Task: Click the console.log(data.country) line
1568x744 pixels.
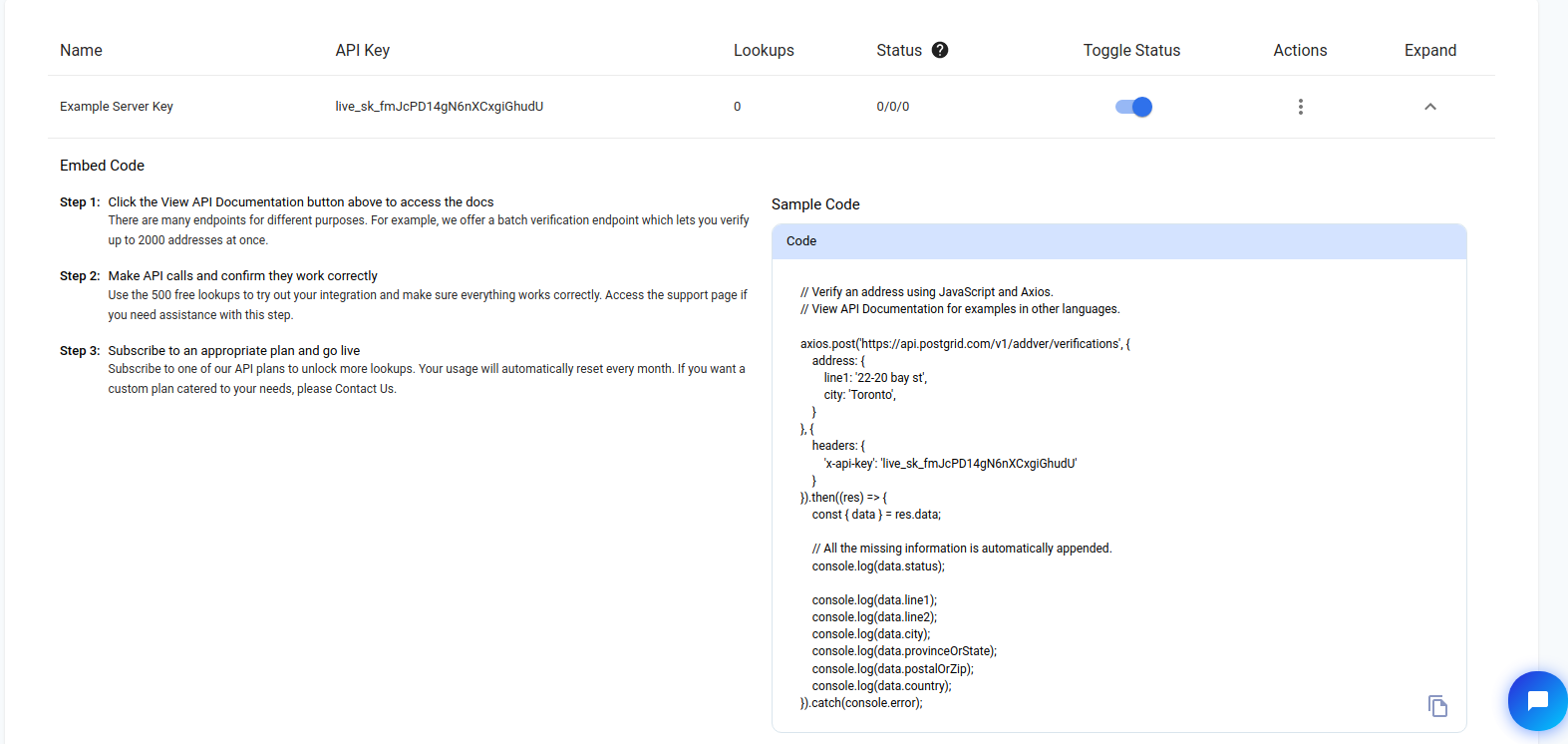Action: click(x=881, y=686)
